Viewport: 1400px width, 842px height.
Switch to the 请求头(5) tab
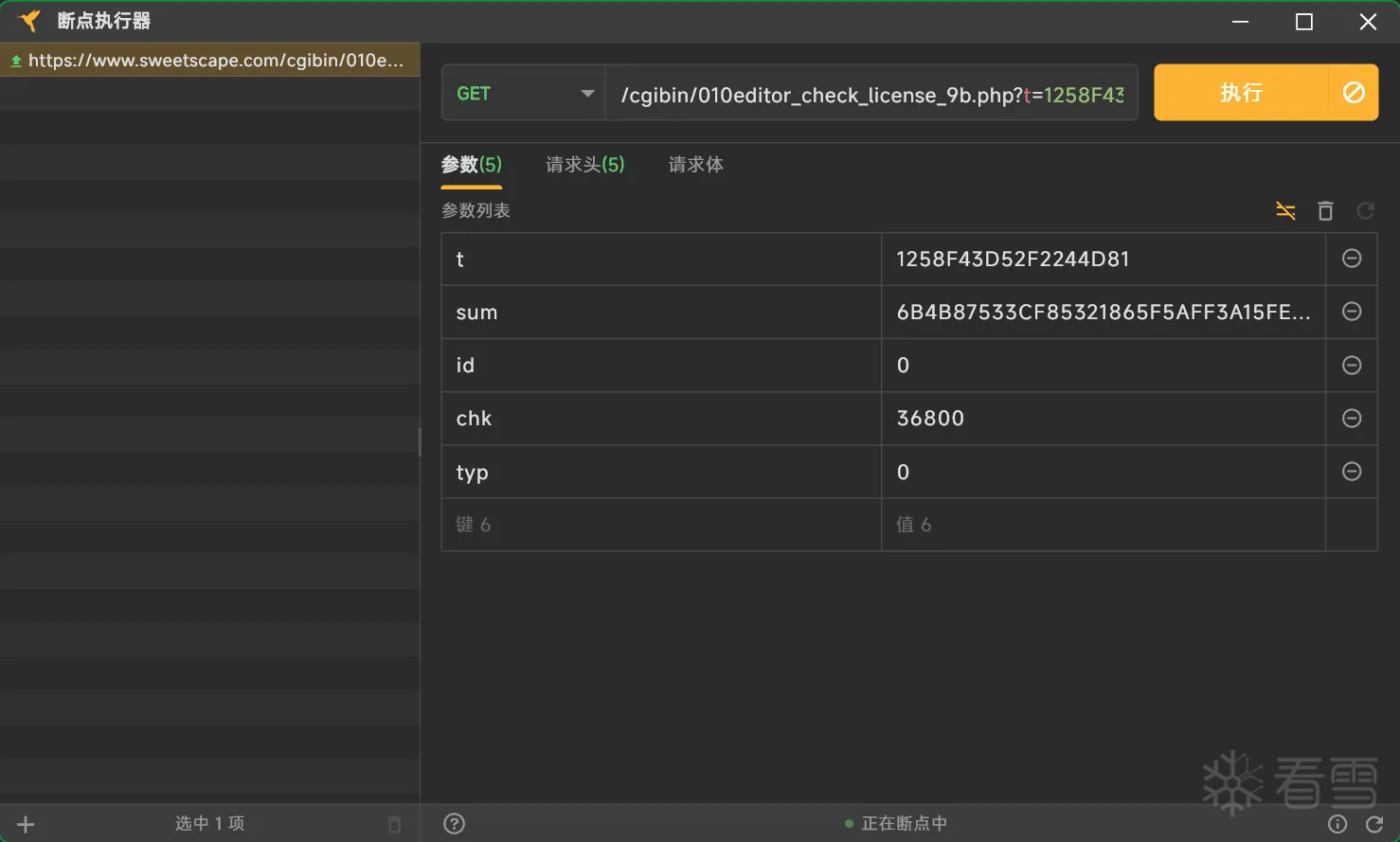pos(583,164)
